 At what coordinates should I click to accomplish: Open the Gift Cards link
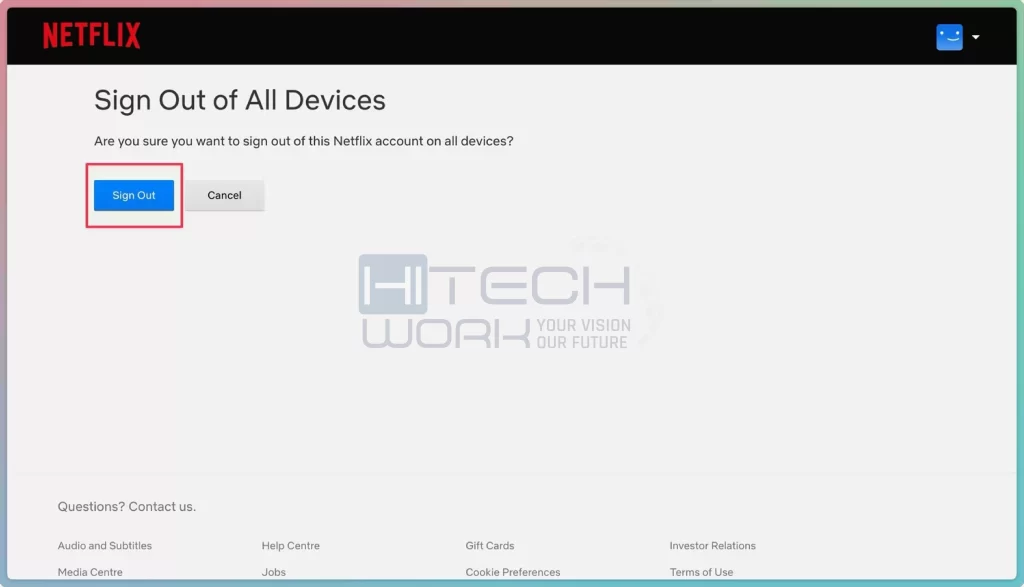click(x=490, y=546)
